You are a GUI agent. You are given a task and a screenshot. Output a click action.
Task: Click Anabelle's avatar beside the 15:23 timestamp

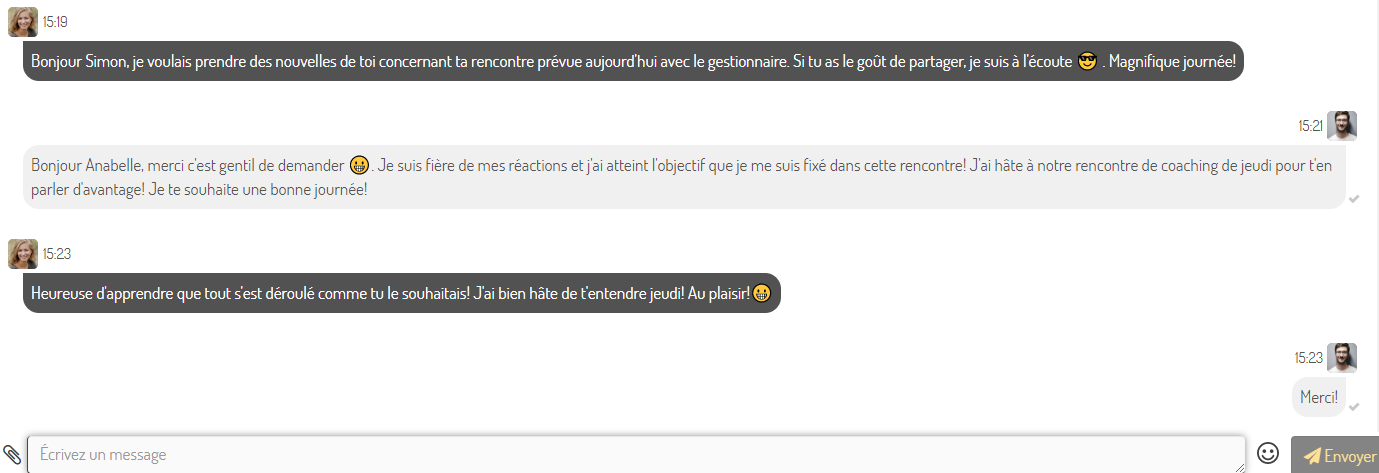[x=23, y=254]
